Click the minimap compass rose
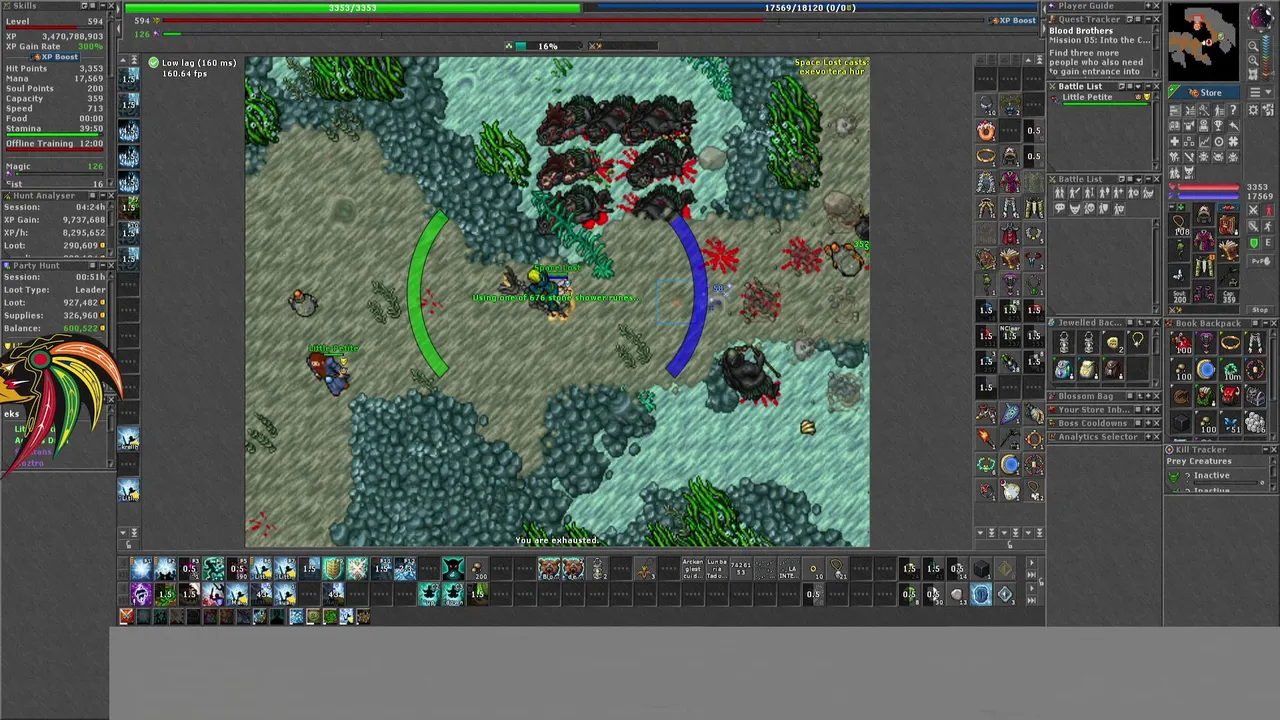 tap(1261, 17)
